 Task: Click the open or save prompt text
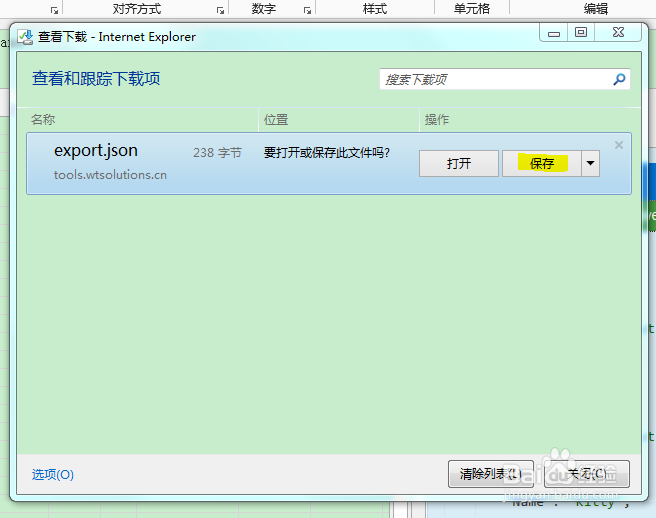(326, 153)
